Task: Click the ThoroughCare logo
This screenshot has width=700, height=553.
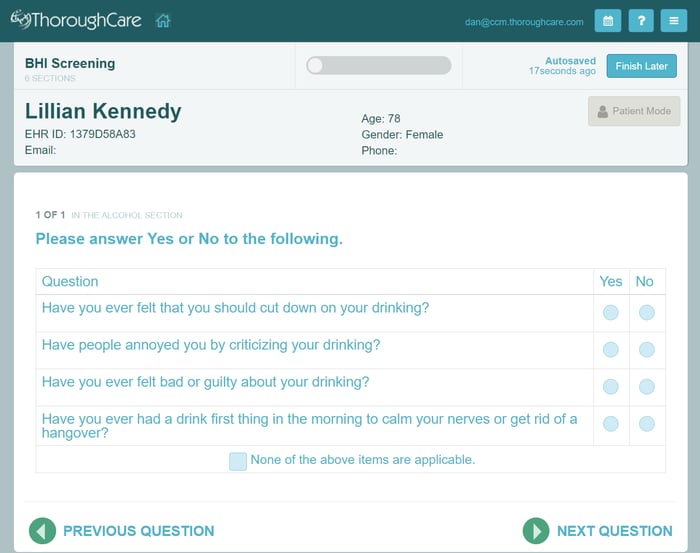Action: pyautogui.click(x=76, y=21)
